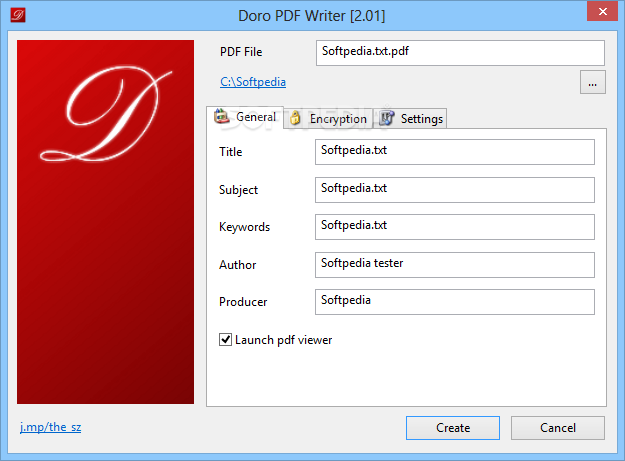Click the 'Keywords' label
625x461 pixels.
244,227
